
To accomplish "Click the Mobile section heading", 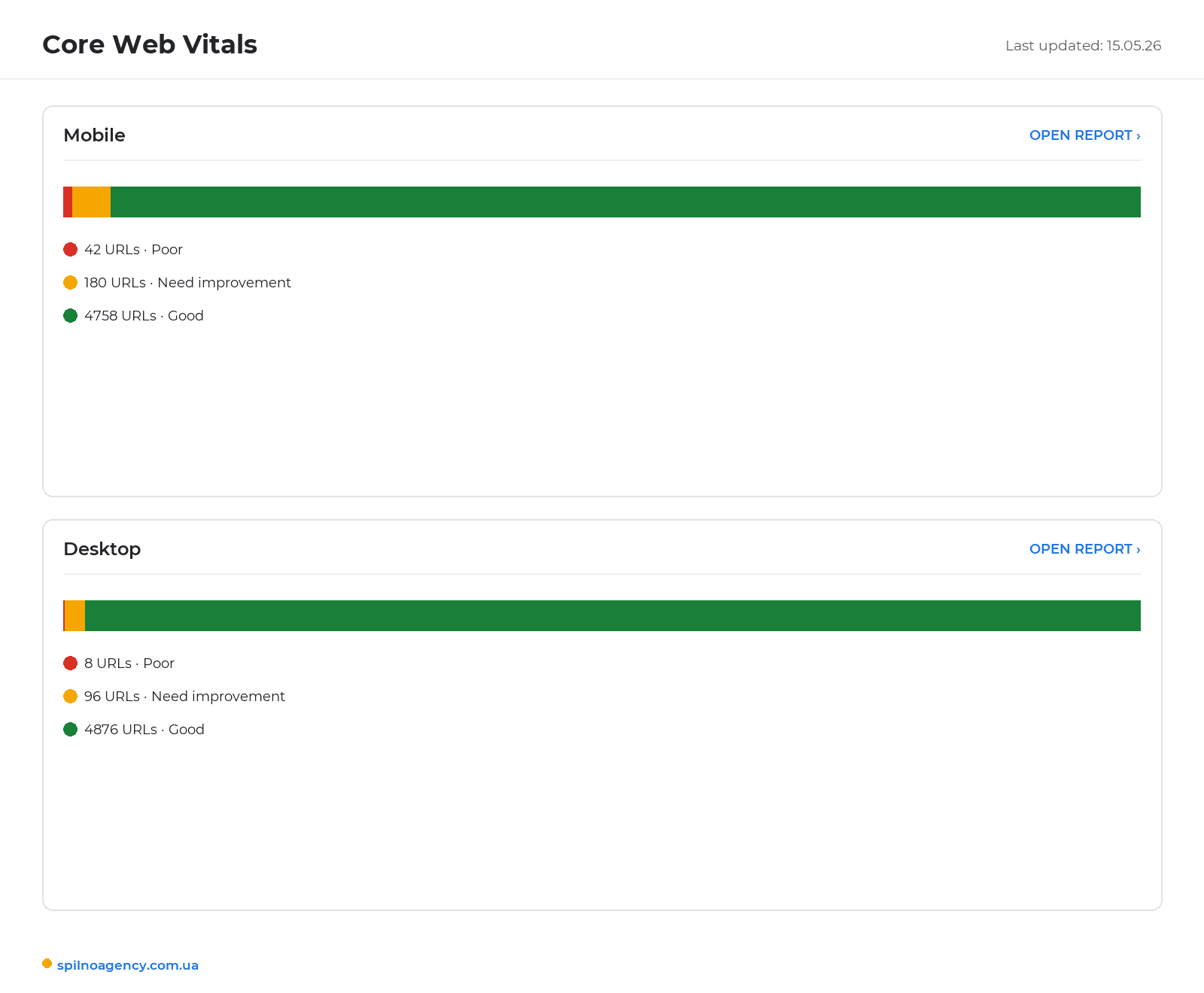I will 94,135.
